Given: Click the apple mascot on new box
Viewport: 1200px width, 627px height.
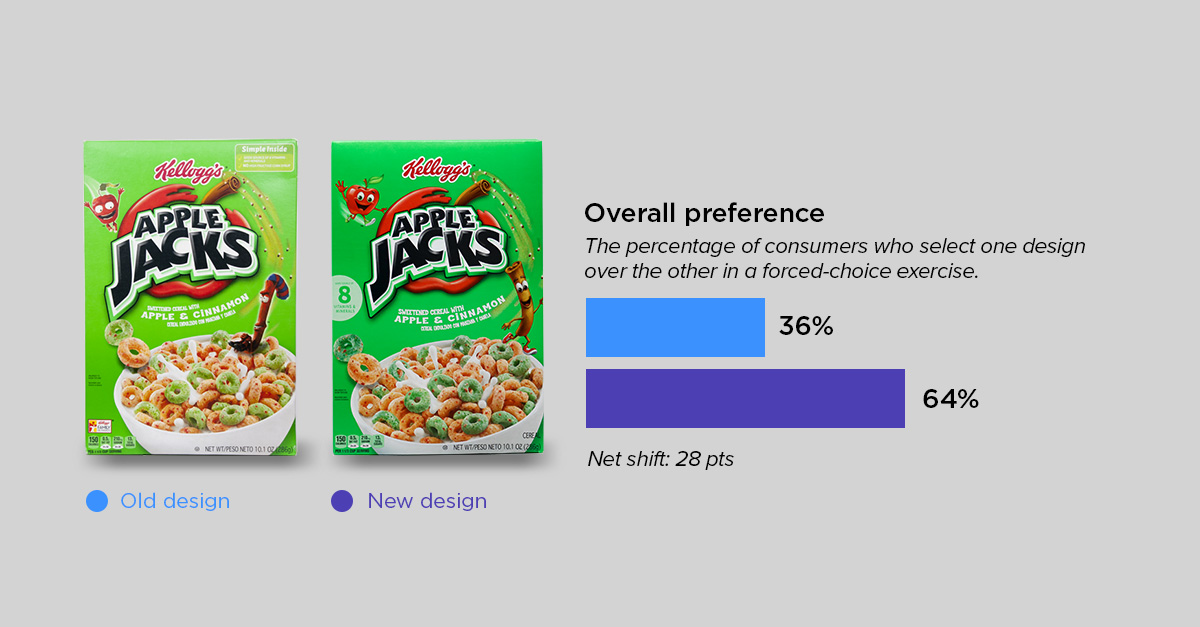Looking at the screenshot, I should [x=362, y=201].
